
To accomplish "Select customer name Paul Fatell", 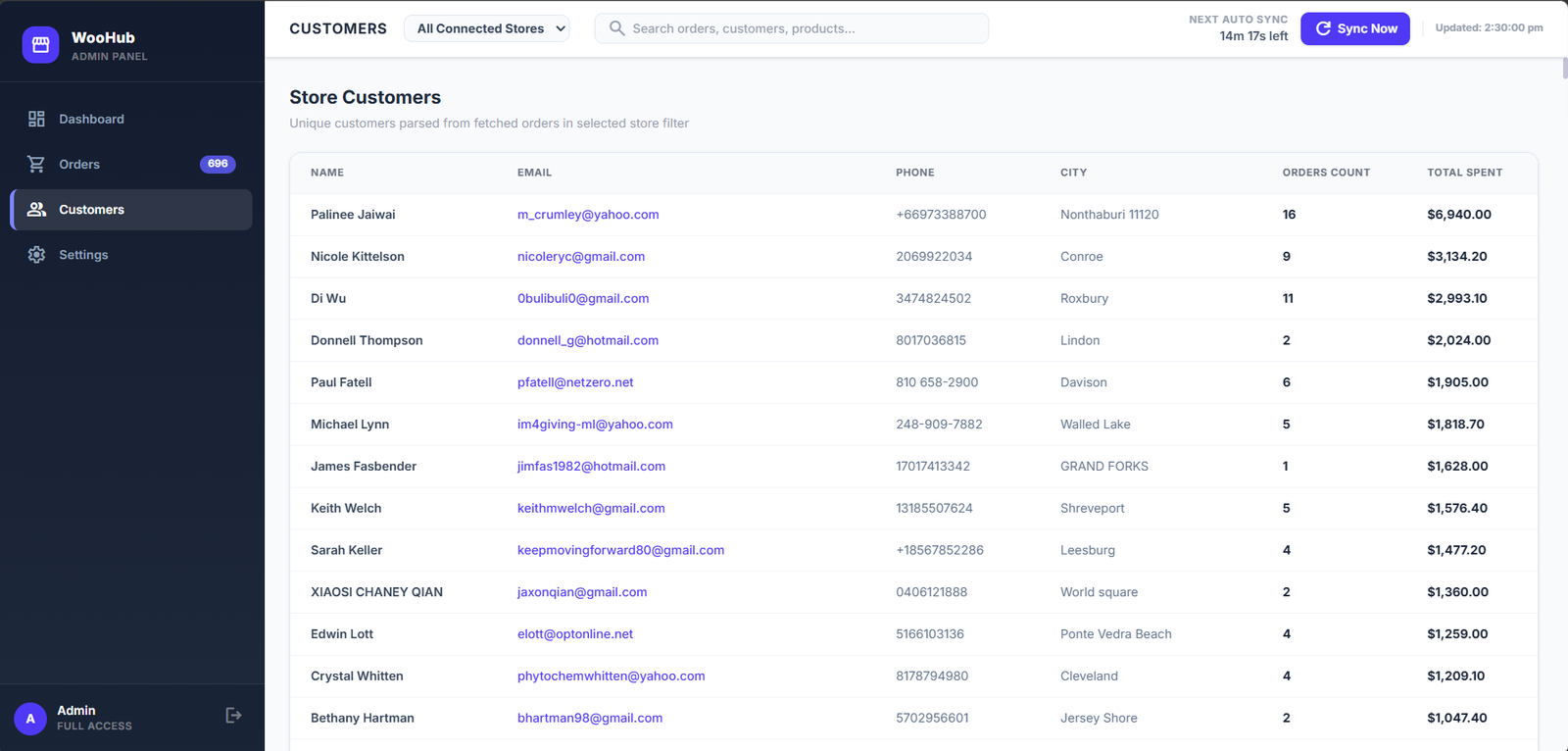I will pos(341,382).
